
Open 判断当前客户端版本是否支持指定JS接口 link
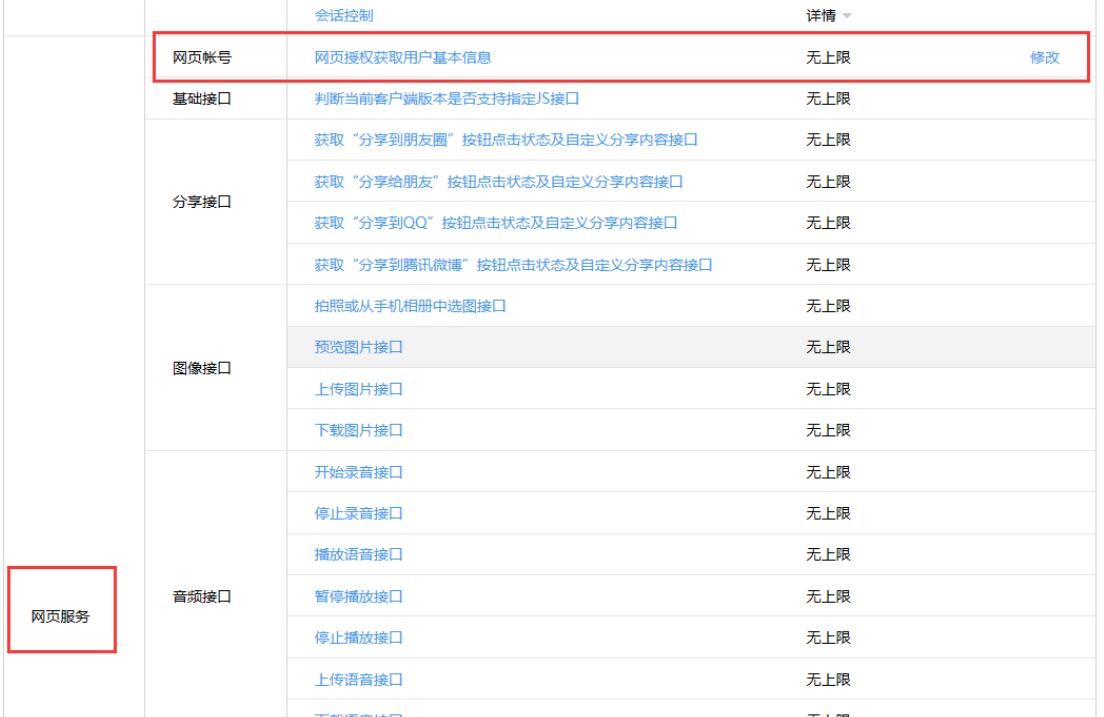446,99
